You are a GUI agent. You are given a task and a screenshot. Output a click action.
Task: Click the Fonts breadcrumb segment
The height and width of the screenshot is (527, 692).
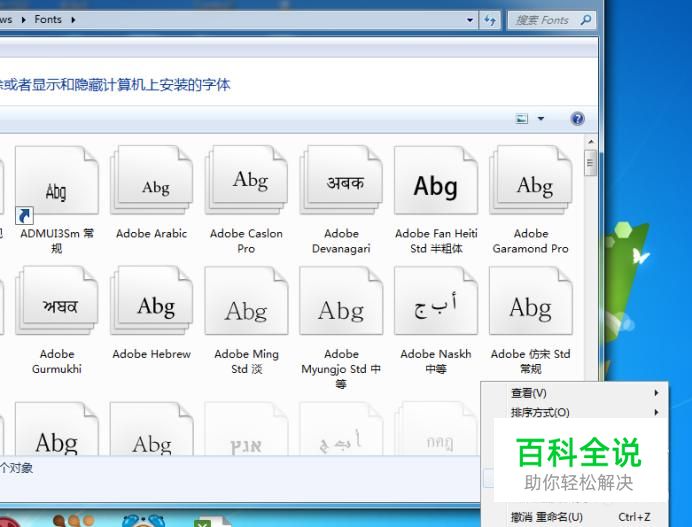tap(48, 20)
